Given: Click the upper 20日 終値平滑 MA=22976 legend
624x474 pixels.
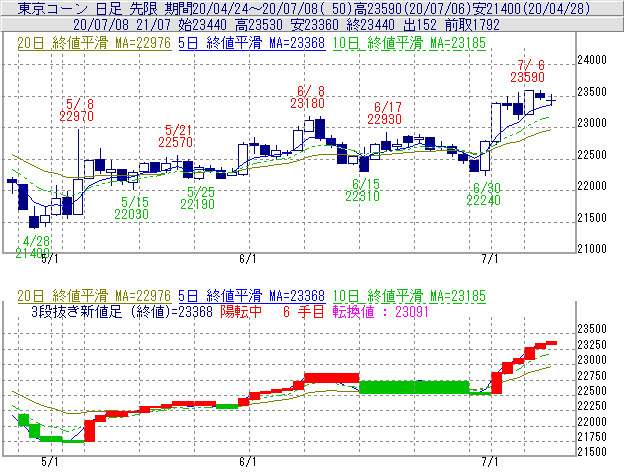Looking at the screenshot, I should (x=94, y=43).
